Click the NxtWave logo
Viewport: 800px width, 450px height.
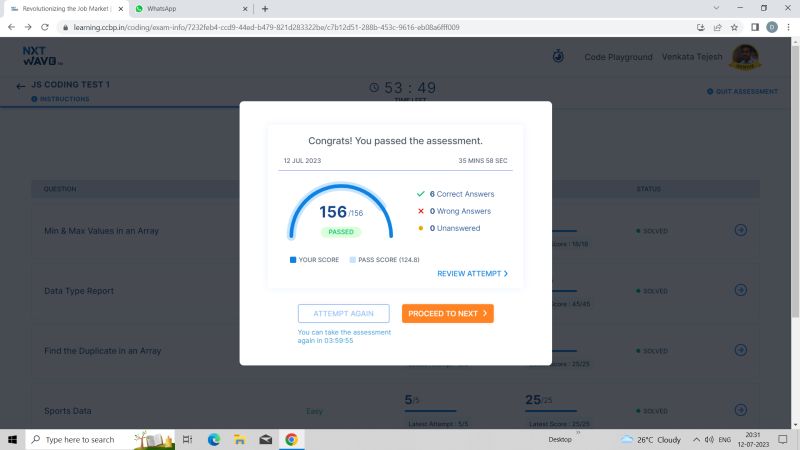coord(42,56)
